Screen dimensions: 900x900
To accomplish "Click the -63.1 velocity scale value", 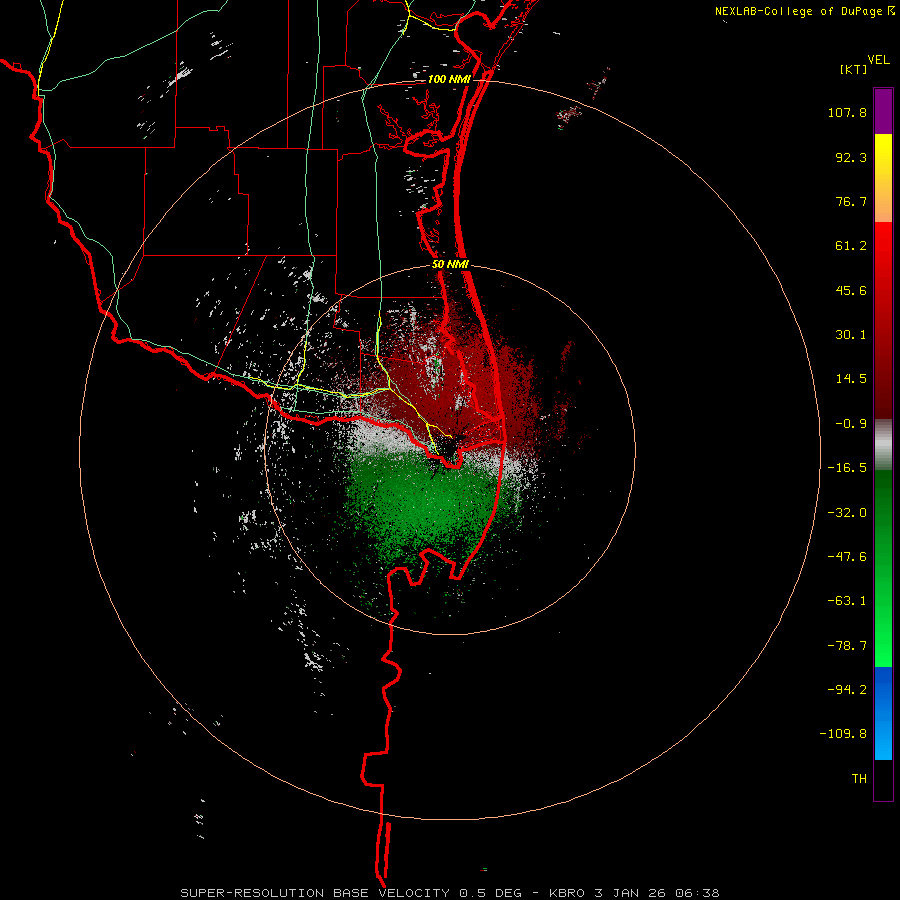I will coord(847,601).
